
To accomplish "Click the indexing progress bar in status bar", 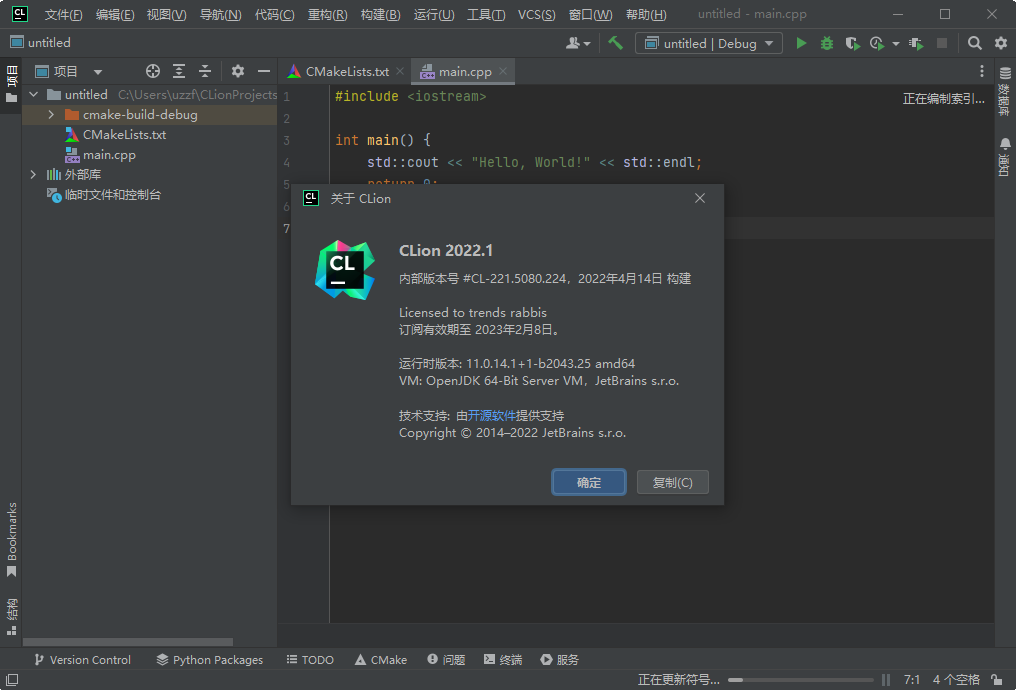I will [x=801, y=680].
